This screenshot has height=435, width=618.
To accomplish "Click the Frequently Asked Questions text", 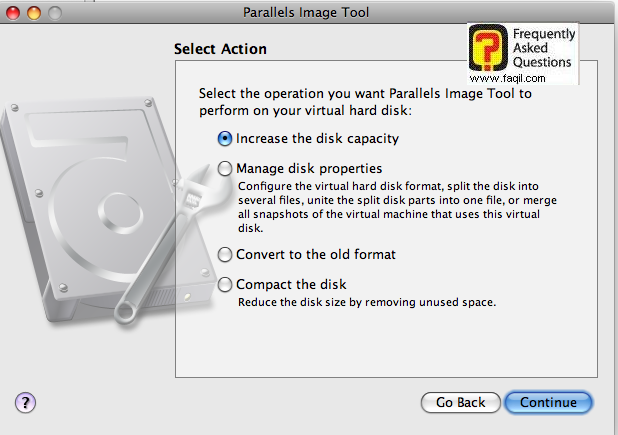I will 543,48.
